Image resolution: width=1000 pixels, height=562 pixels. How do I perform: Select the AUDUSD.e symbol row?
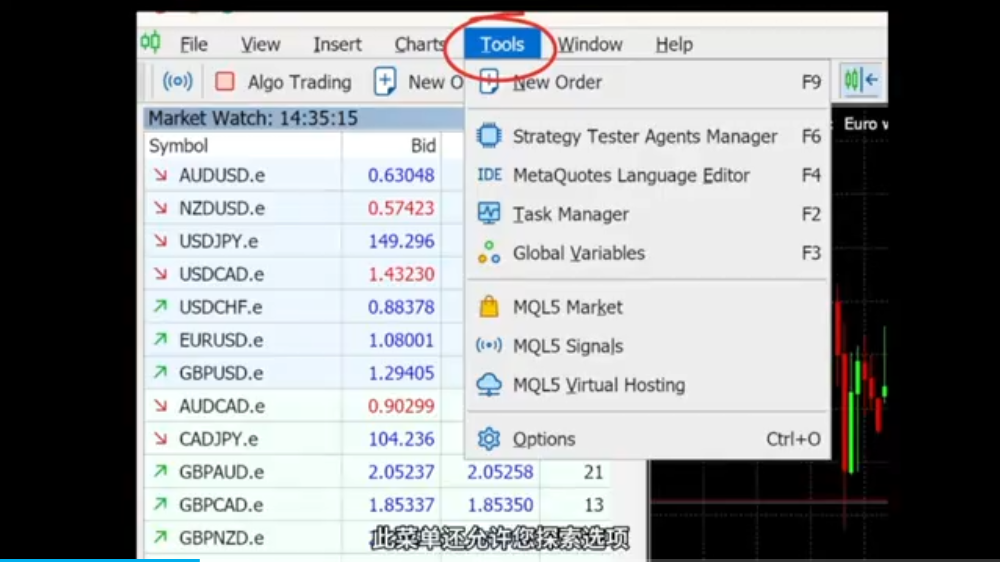point(304,175)
